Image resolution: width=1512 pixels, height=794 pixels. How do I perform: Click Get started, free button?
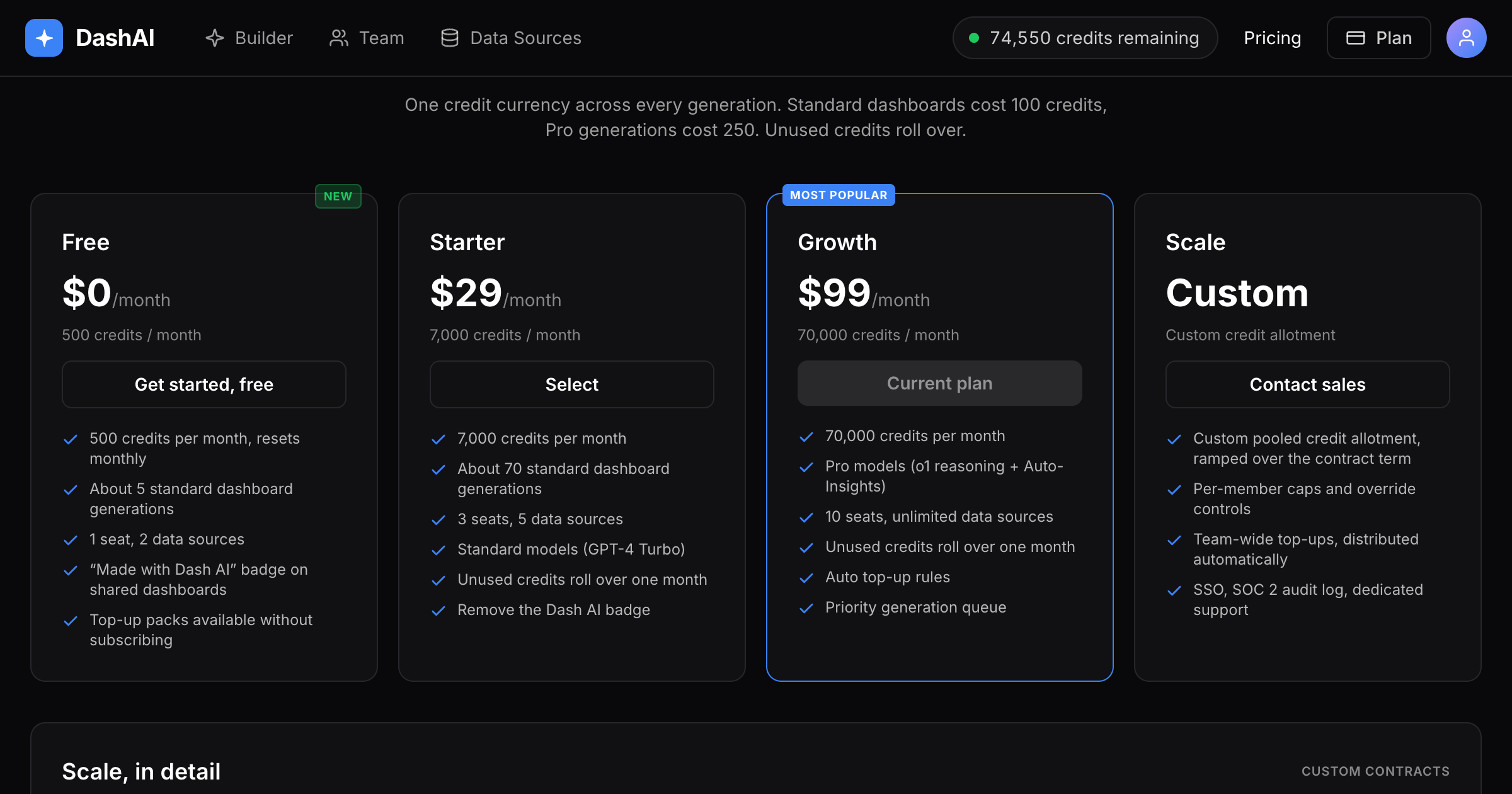point(204,384)
